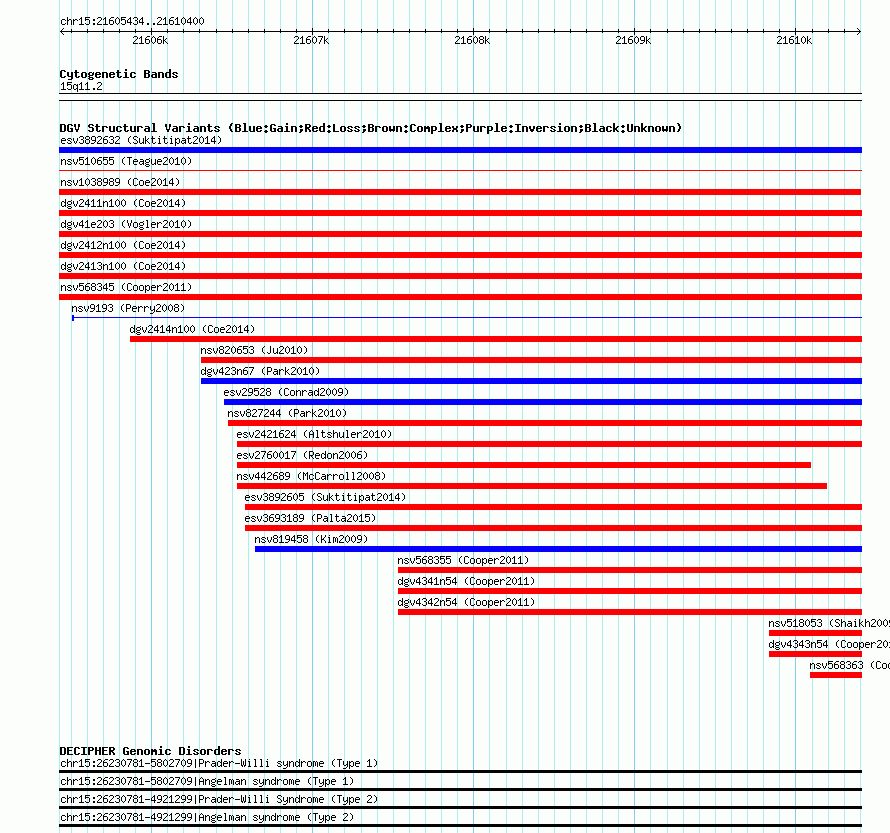Open DECIPHER Genomic Disorders track title

[x=150, y=751]
